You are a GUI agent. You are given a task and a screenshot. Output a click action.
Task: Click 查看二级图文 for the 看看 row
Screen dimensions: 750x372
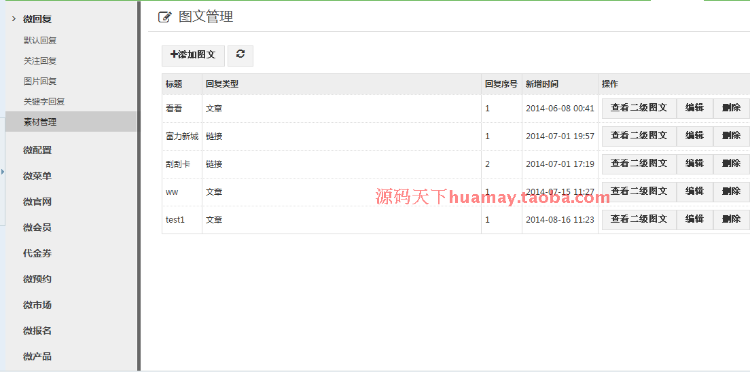(x=639, y=108)
